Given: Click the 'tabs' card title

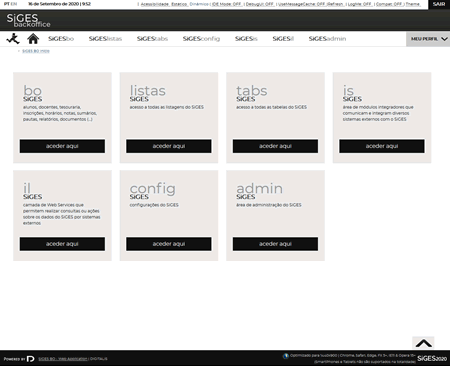Looking at the screenshot, I should click(252, 91).
